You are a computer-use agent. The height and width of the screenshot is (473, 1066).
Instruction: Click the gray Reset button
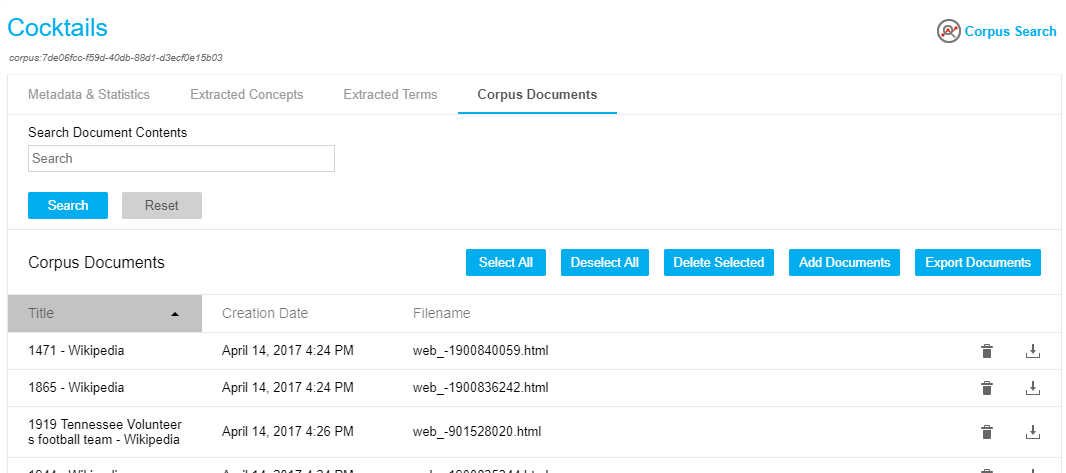(162, 205)
